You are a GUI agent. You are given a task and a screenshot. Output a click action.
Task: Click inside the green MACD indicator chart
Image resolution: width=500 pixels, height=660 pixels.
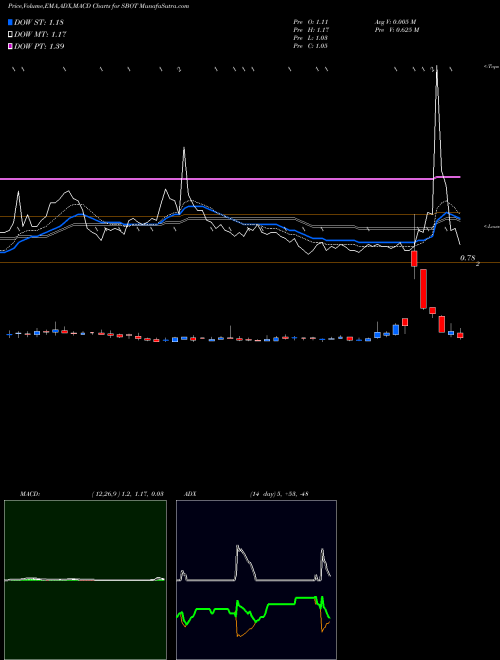[x=85, y=580]
